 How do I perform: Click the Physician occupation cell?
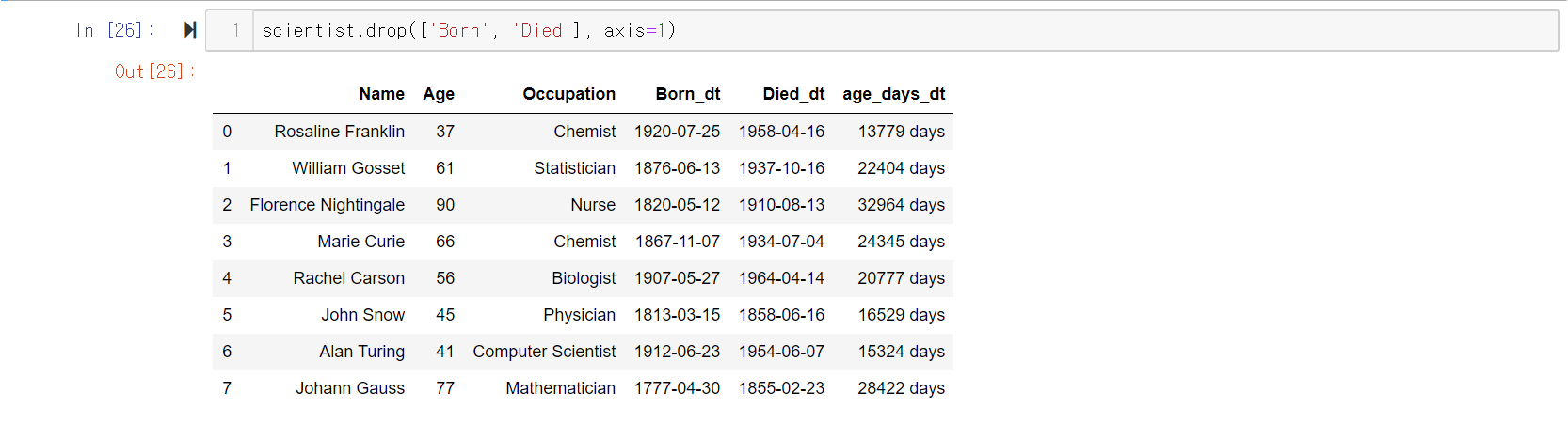(579, 315)
